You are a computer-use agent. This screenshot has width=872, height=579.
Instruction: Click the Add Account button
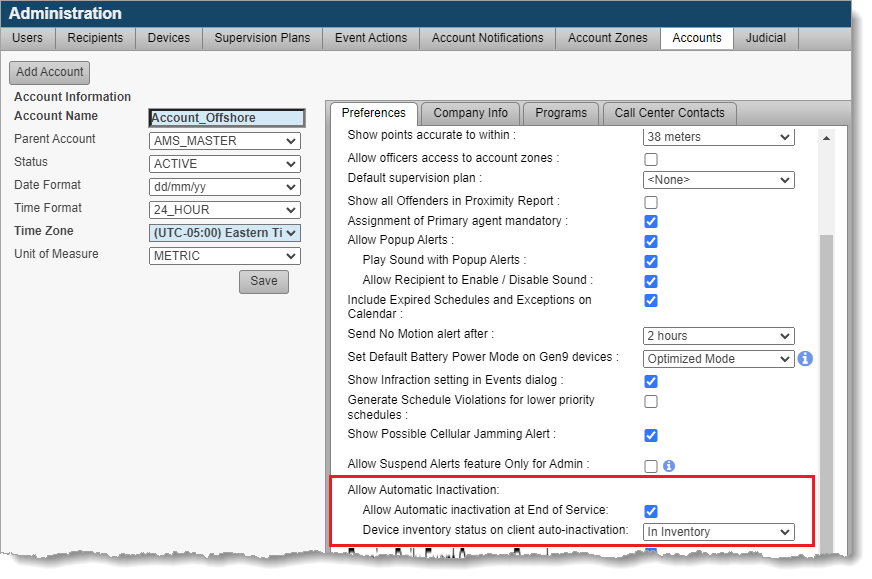coord(50,72)
